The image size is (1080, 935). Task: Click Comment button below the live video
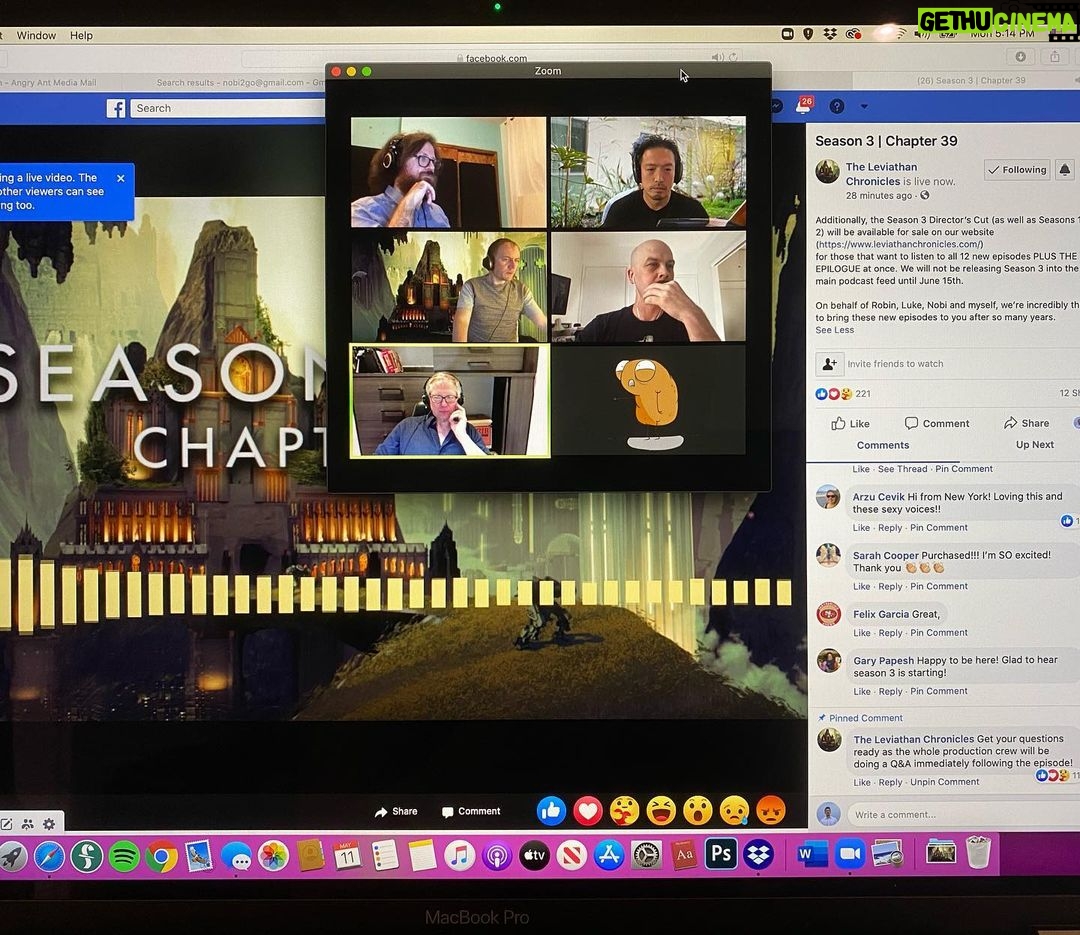pos(471,811)
